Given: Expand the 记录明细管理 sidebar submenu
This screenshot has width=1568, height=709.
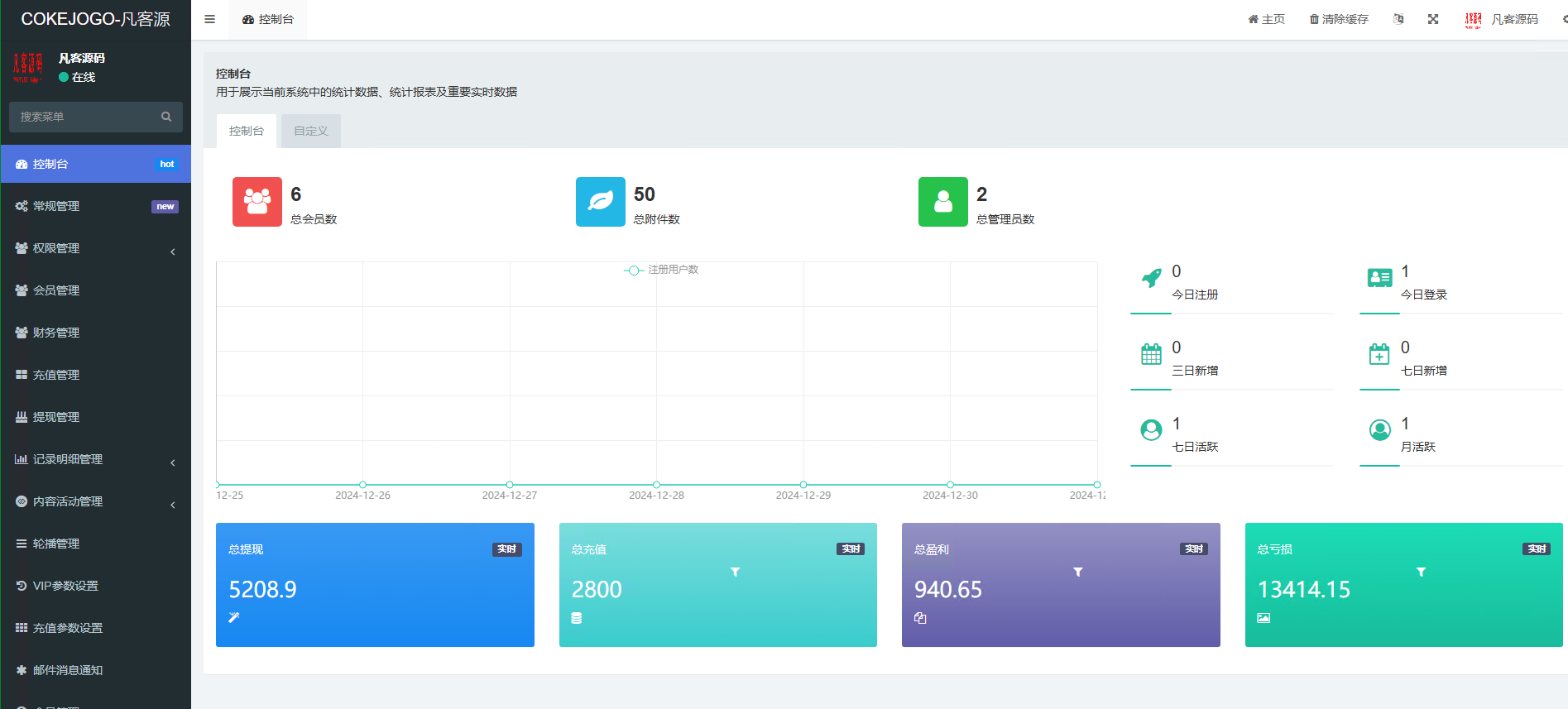Looking at the screenshot, I should 96,459.
